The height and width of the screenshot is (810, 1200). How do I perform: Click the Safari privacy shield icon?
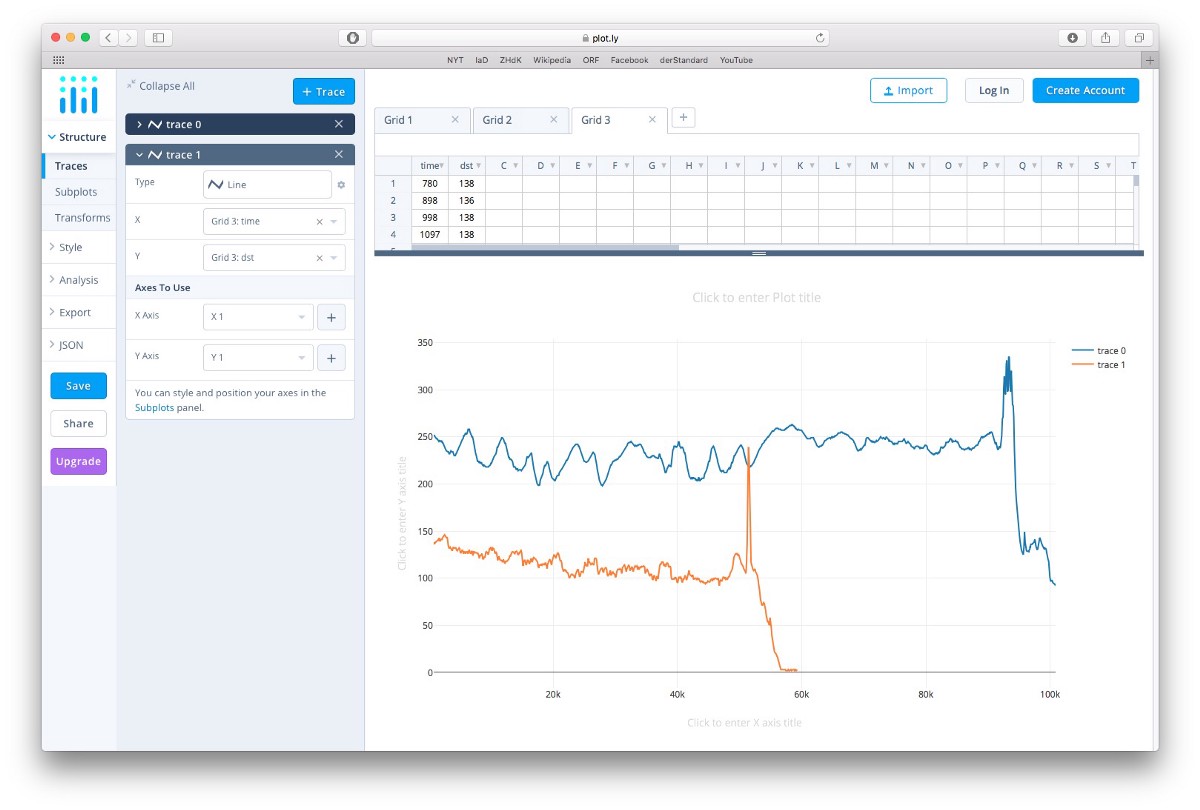pos(352,38)
